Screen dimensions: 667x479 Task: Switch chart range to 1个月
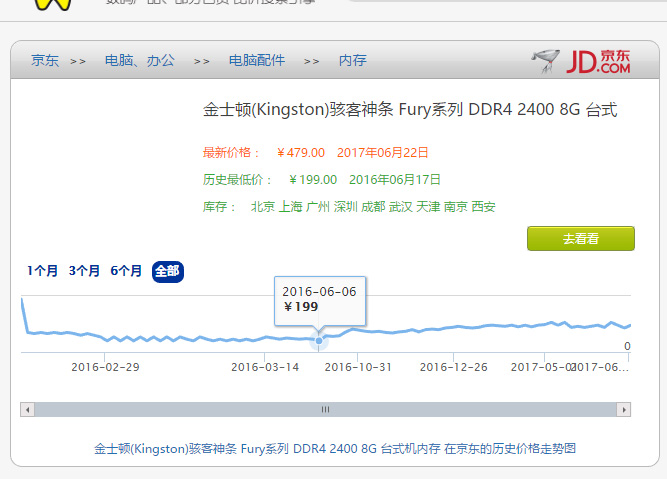click(43, 271)
